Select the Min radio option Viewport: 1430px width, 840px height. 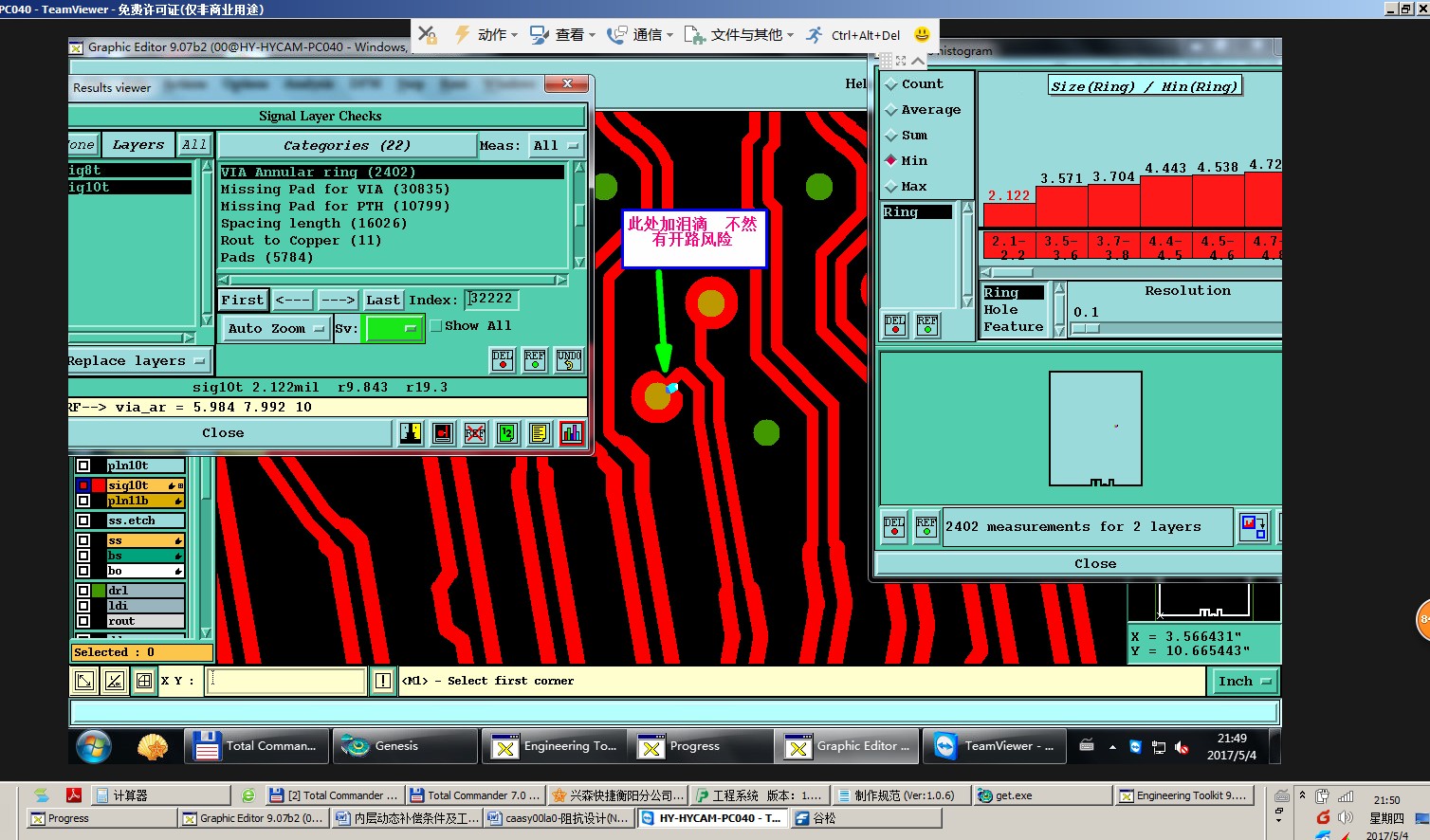(891, 161)
